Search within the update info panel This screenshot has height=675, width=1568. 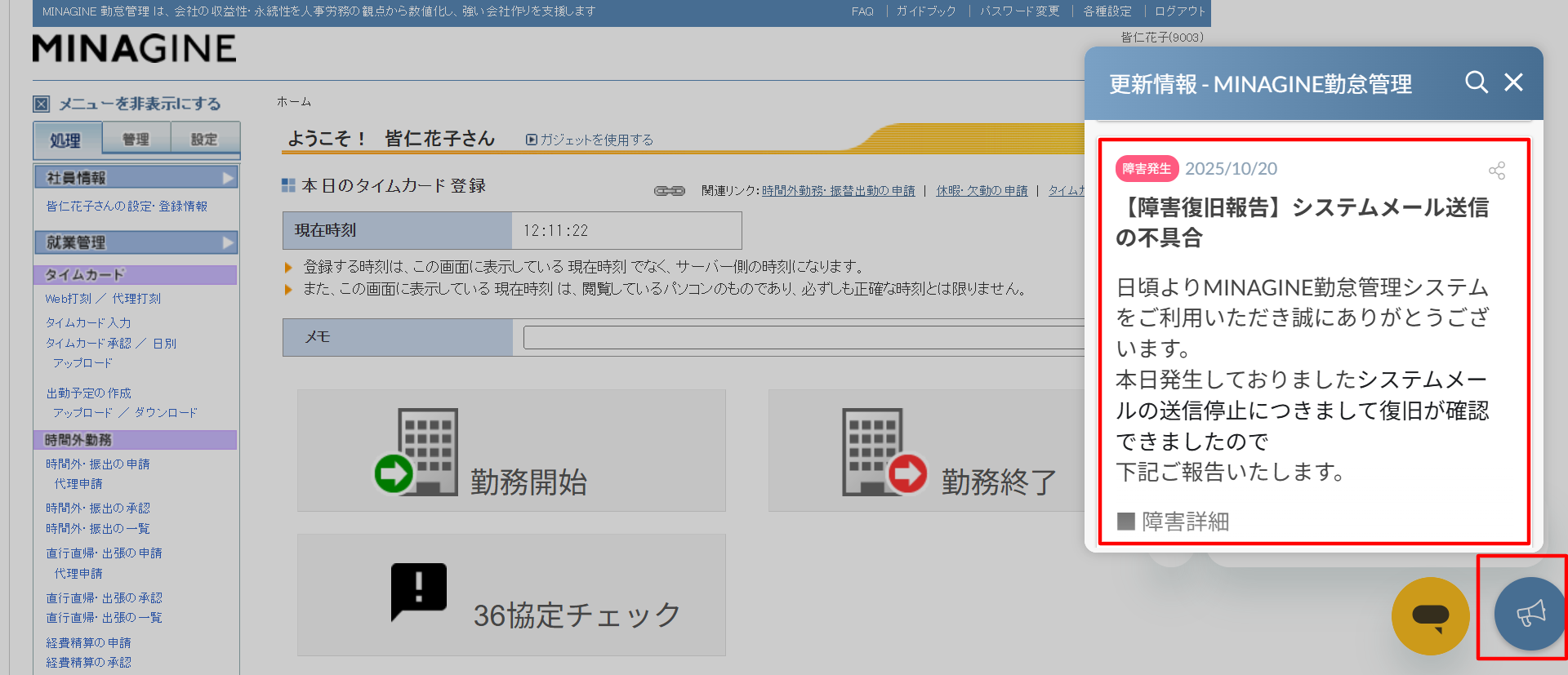coord(1476,82)
